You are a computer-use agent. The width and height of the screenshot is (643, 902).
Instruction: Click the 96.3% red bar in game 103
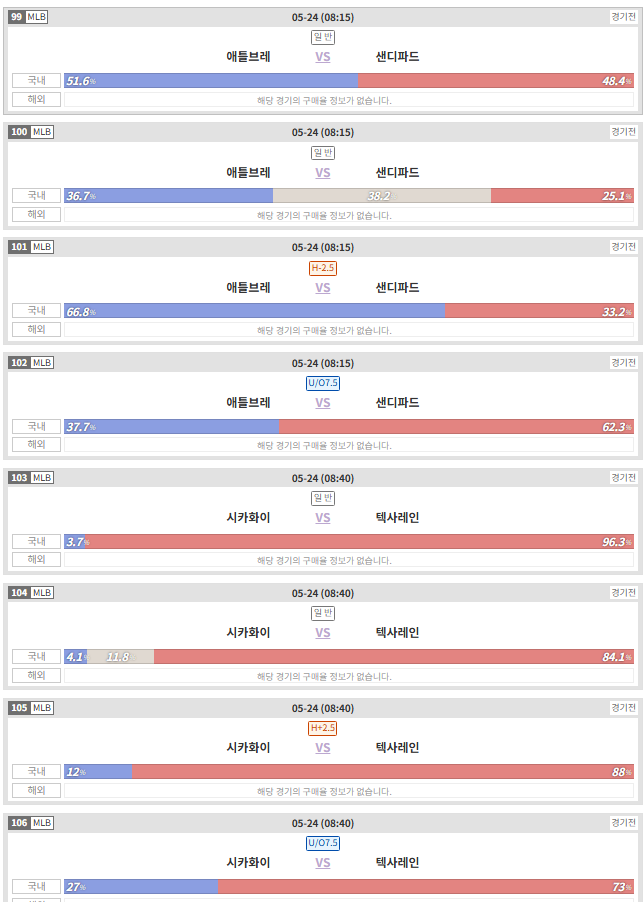pos(359,541)
